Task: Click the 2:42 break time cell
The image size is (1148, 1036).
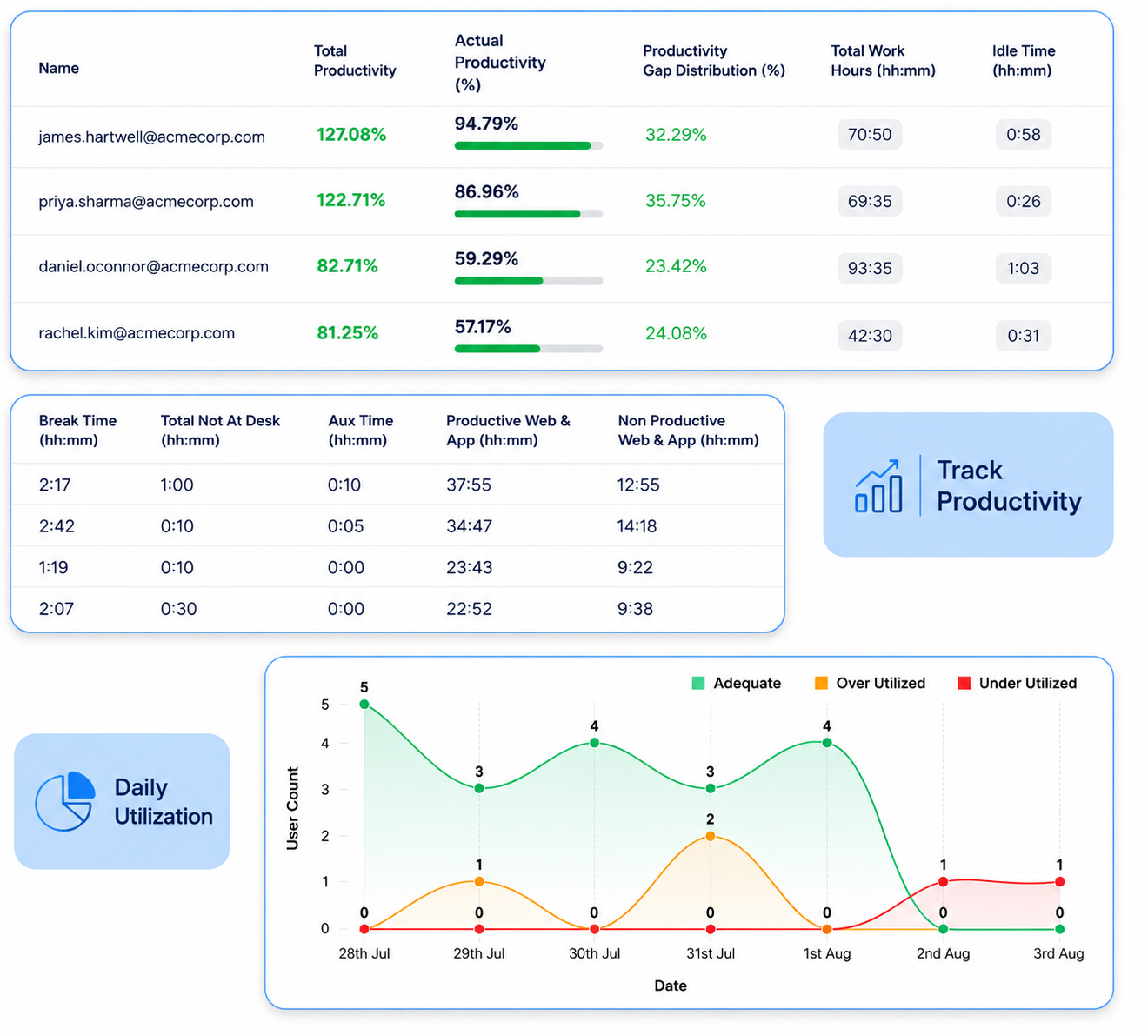Action: tap(57, 526)
